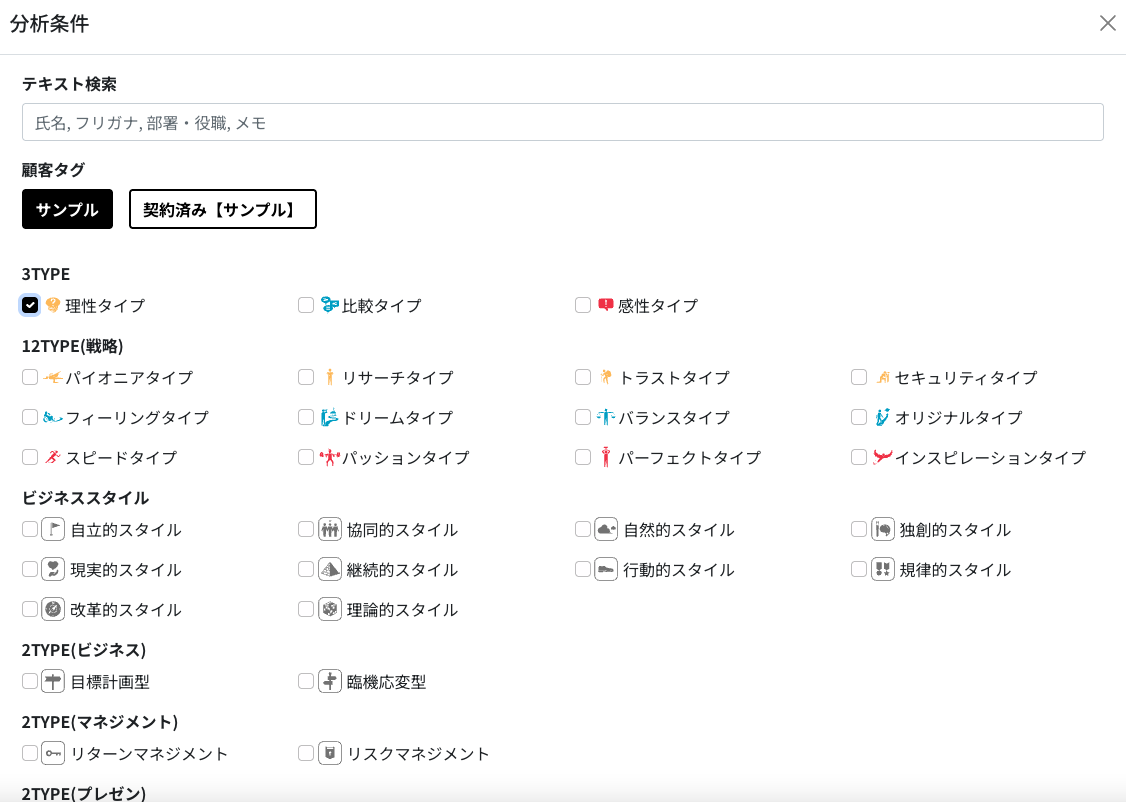Click the リスクマネジメント shield icon
The width and height of the screenshot is (1126, 802).
click(x=330, y=753)
